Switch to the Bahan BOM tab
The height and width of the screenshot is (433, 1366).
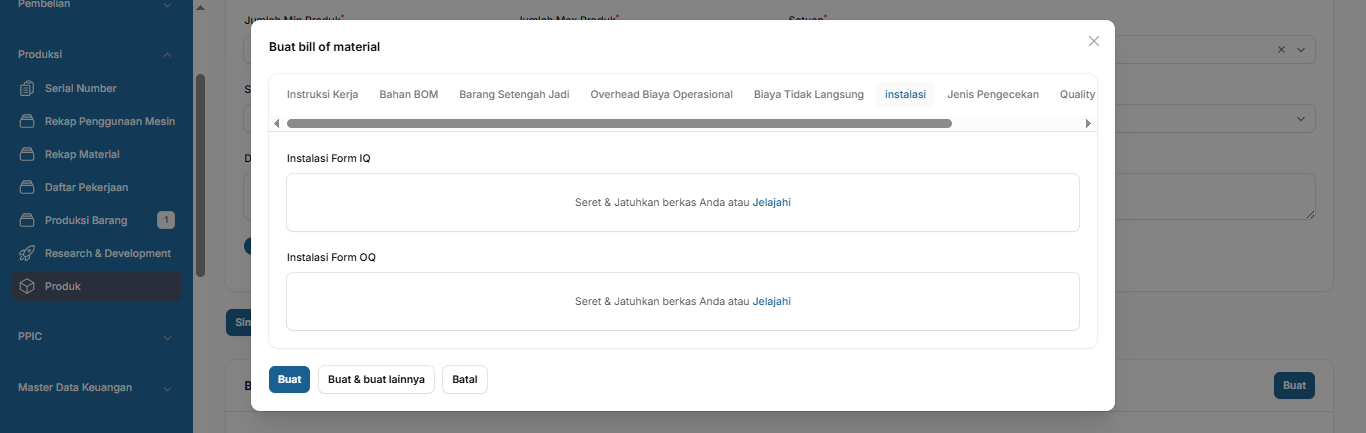pos(409,94)
